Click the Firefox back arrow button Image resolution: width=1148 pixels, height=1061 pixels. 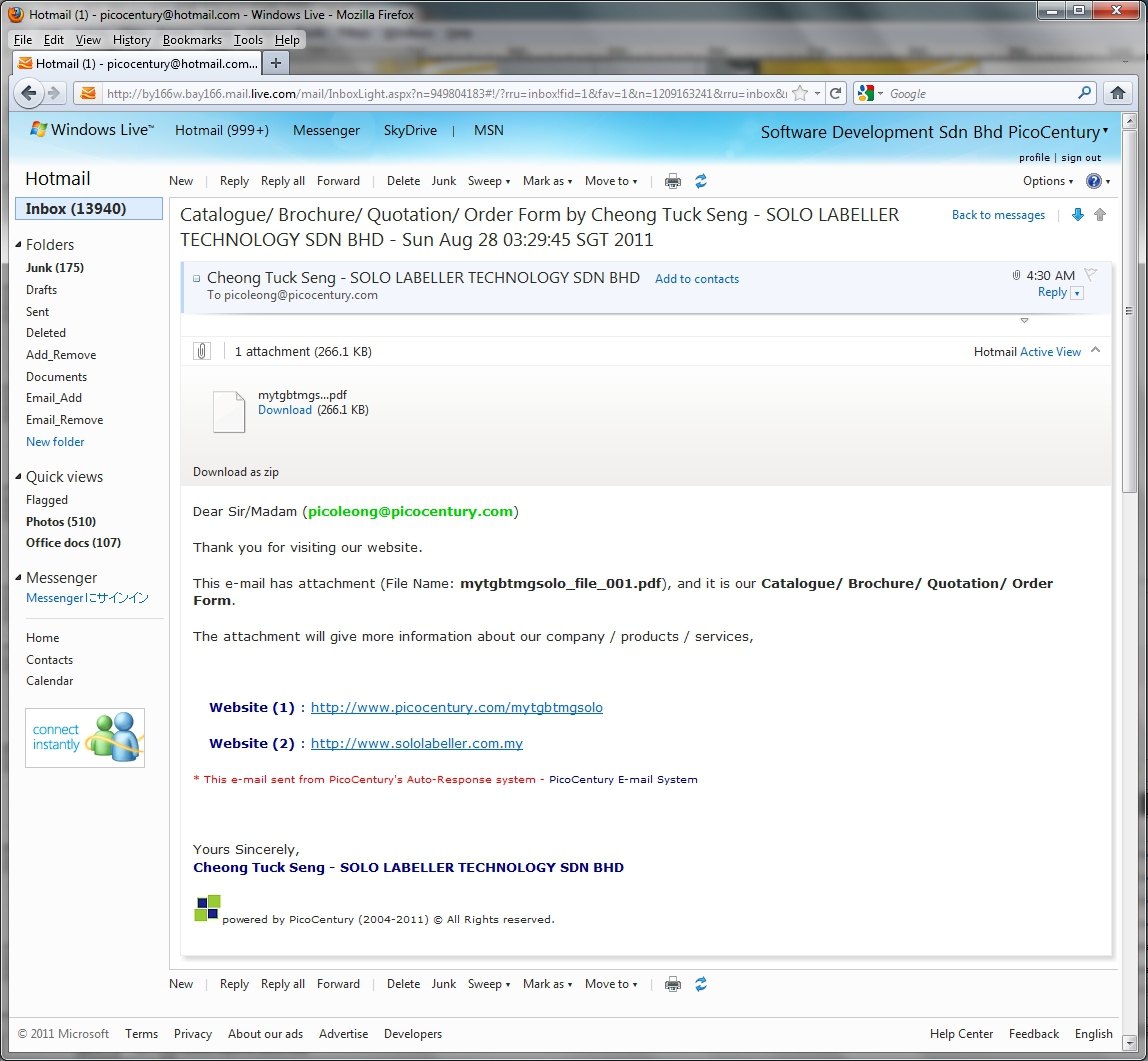29,93
